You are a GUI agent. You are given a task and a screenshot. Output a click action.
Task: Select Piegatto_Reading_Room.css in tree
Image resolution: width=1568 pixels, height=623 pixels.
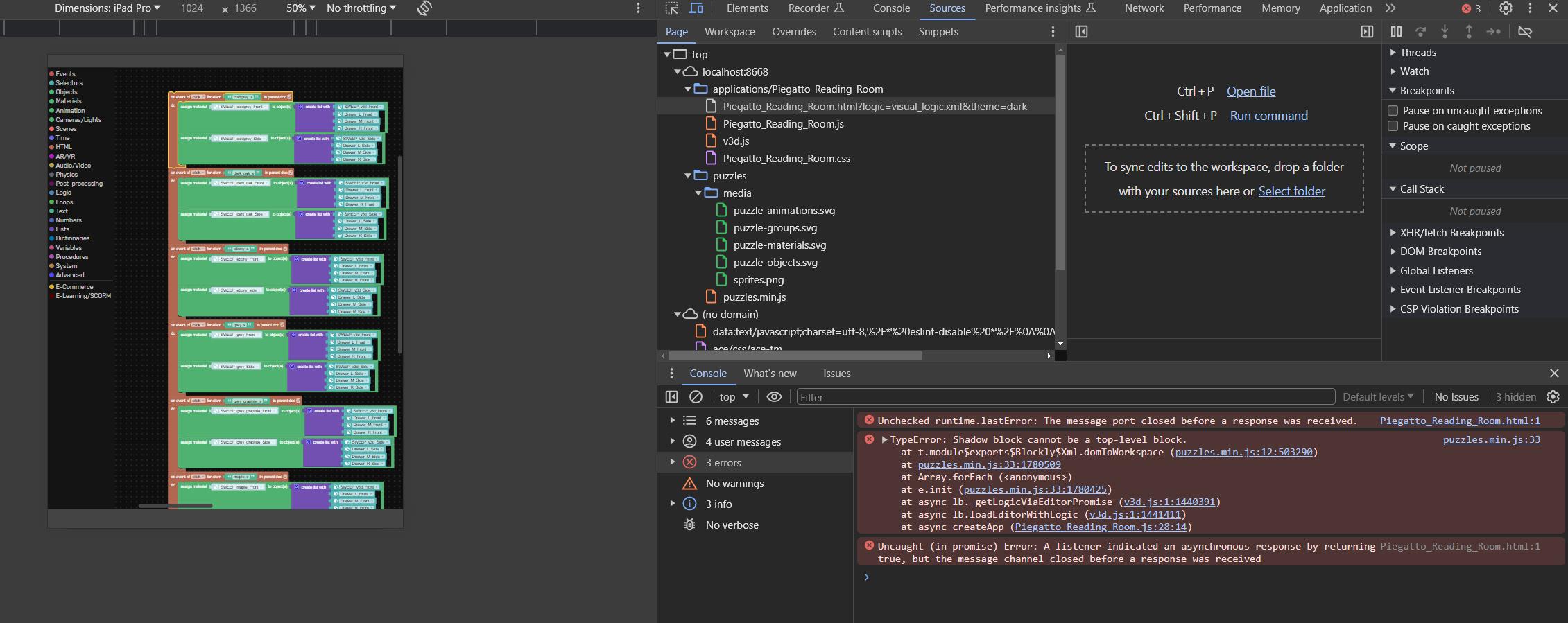tap(786, 159)
